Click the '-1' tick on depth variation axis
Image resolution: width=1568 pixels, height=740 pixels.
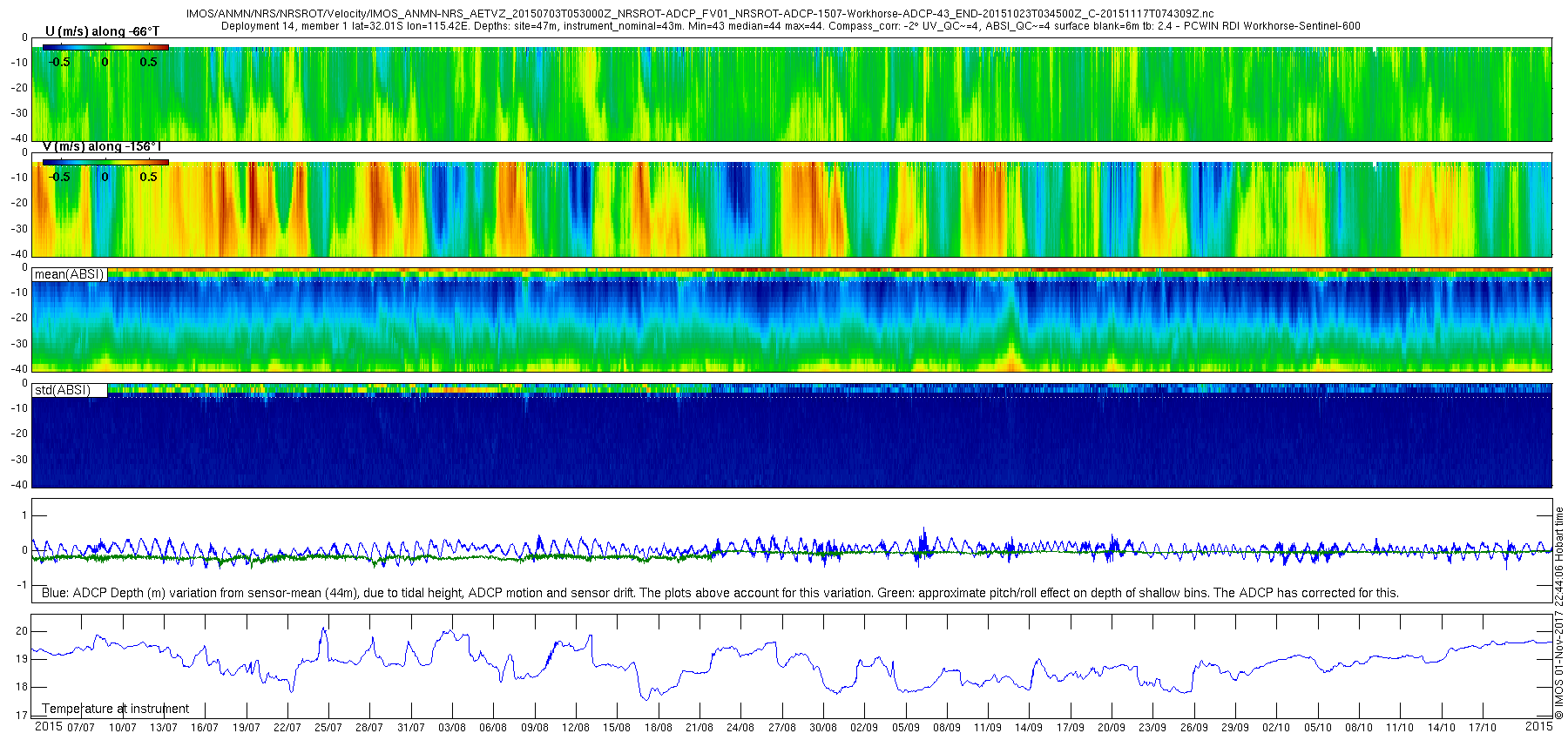23,585
